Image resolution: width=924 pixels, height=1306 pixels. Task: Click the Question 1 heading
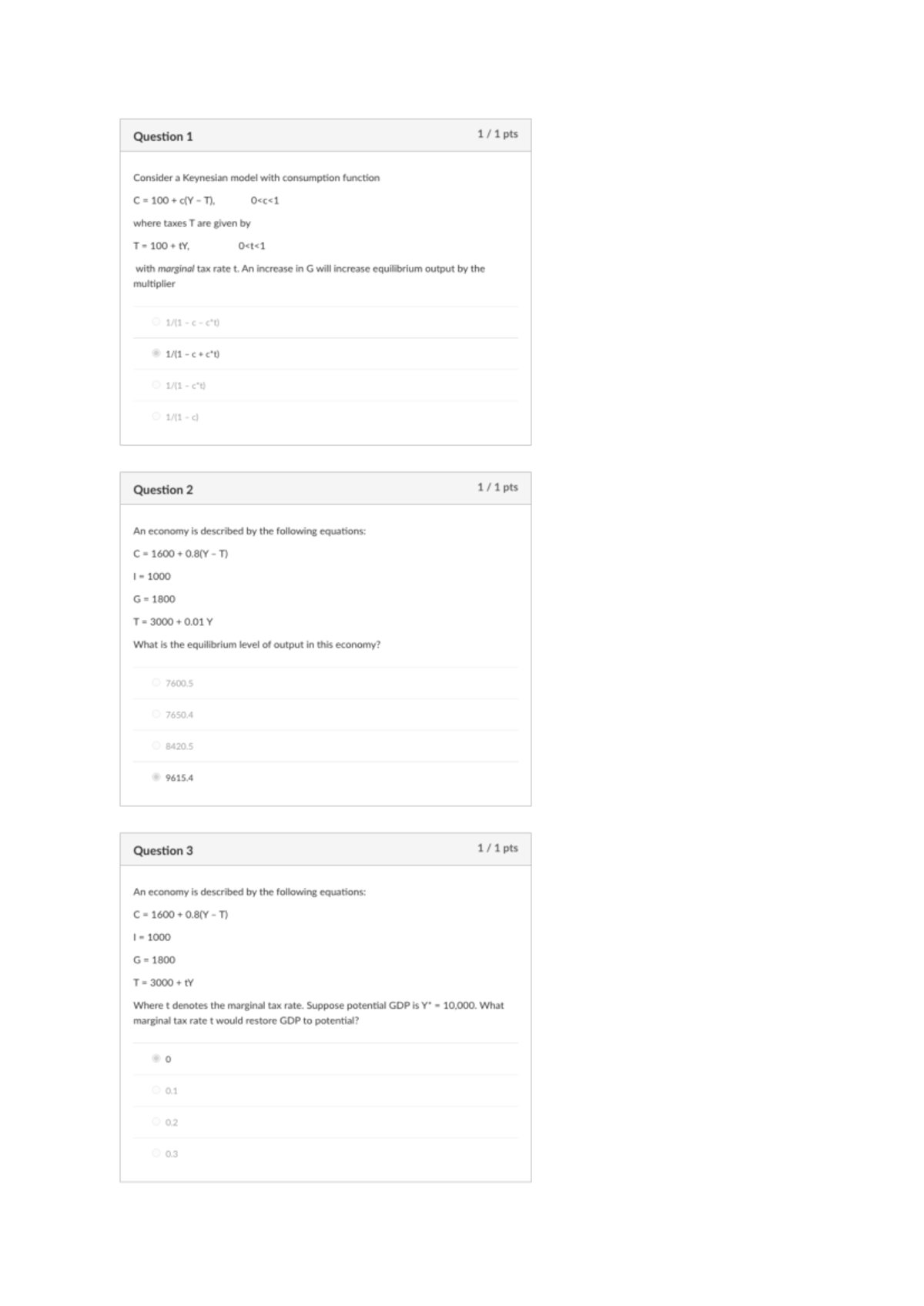click(x=163, y=136)
